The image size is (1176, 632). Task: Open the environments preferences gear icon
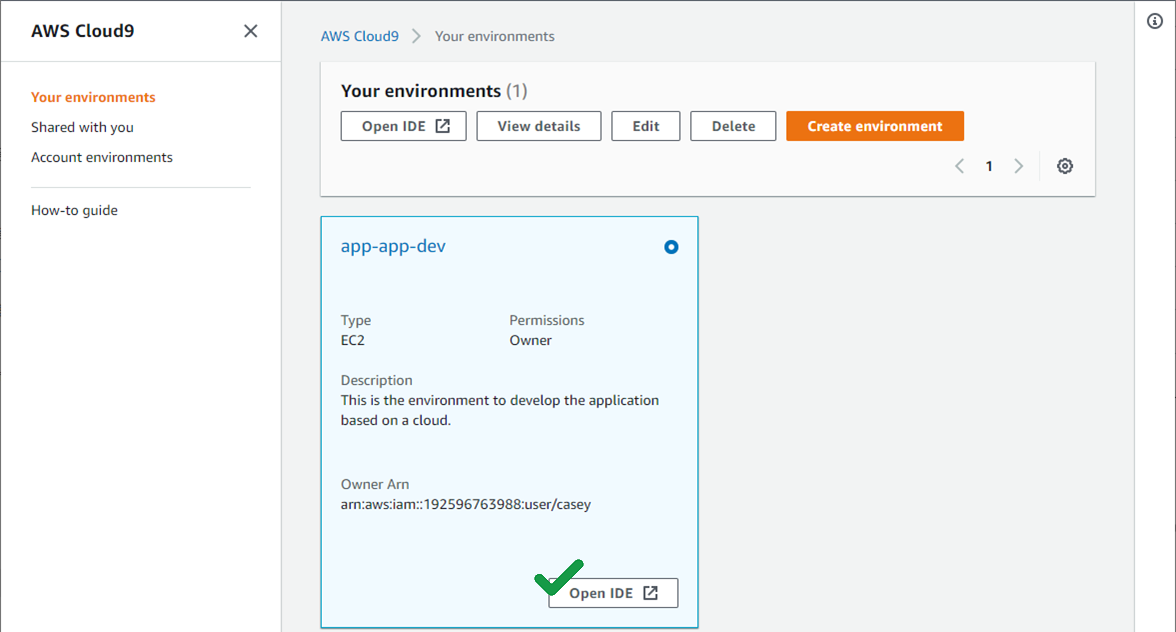1065,166
